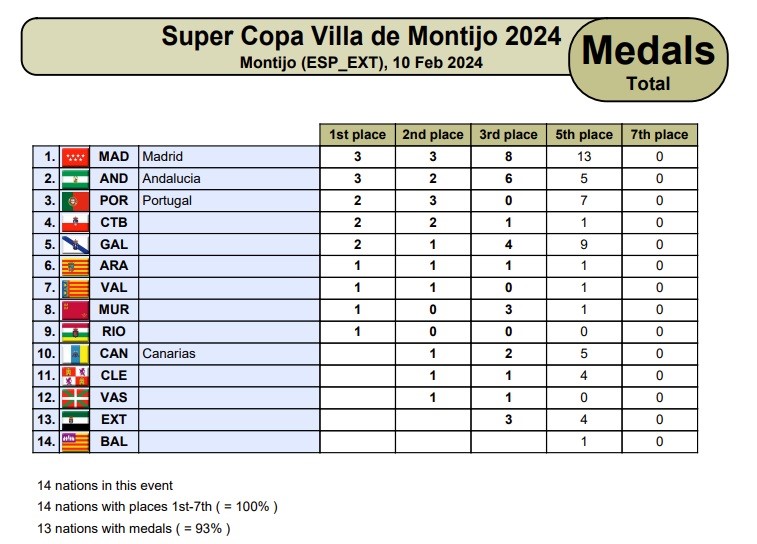Click the CTB flag icon

pyautogui.click(x=76, y=223)
